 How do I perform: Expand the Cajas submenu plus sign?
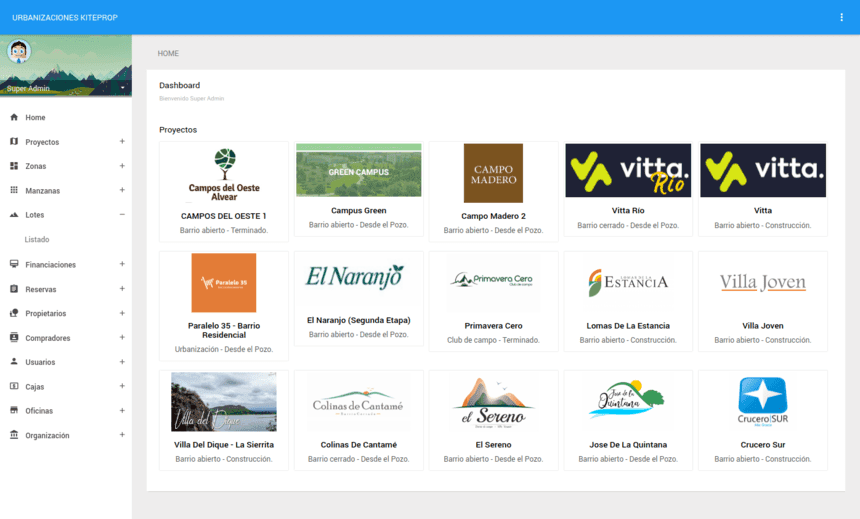click(x=122, y=386)
